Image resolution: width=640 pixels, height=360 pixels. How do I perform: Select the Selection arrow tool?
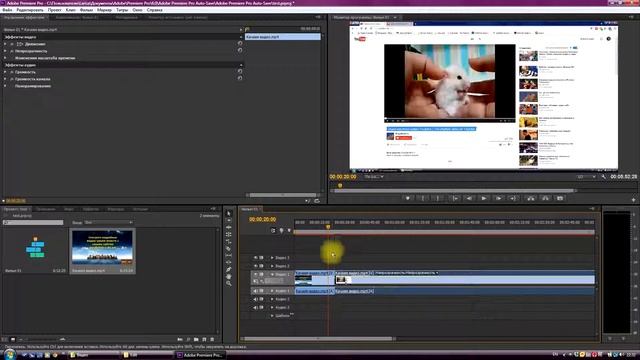[229, 213]
